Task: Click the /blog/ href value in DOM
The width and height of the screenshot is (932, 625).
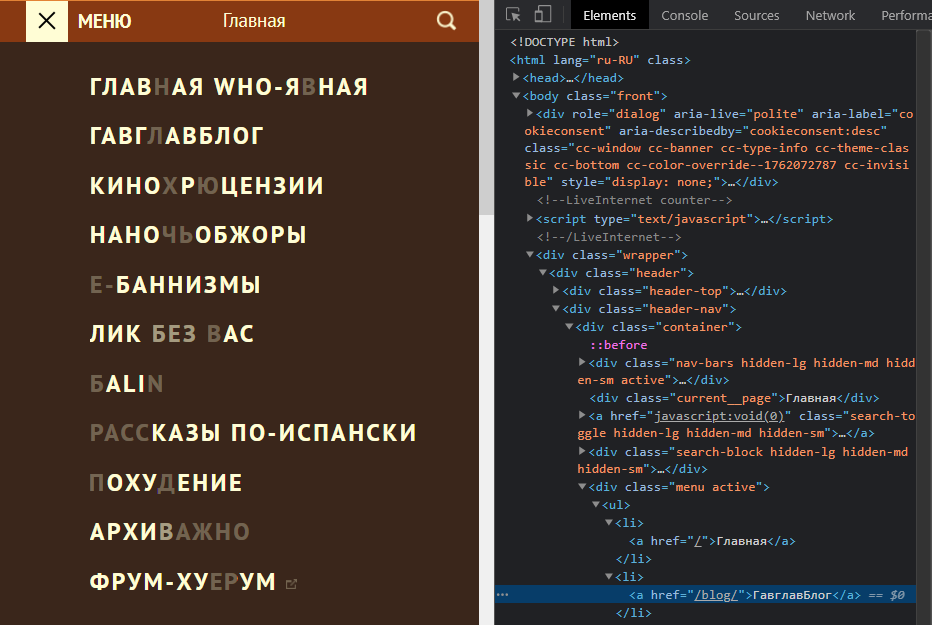Action: coord(716,595)
